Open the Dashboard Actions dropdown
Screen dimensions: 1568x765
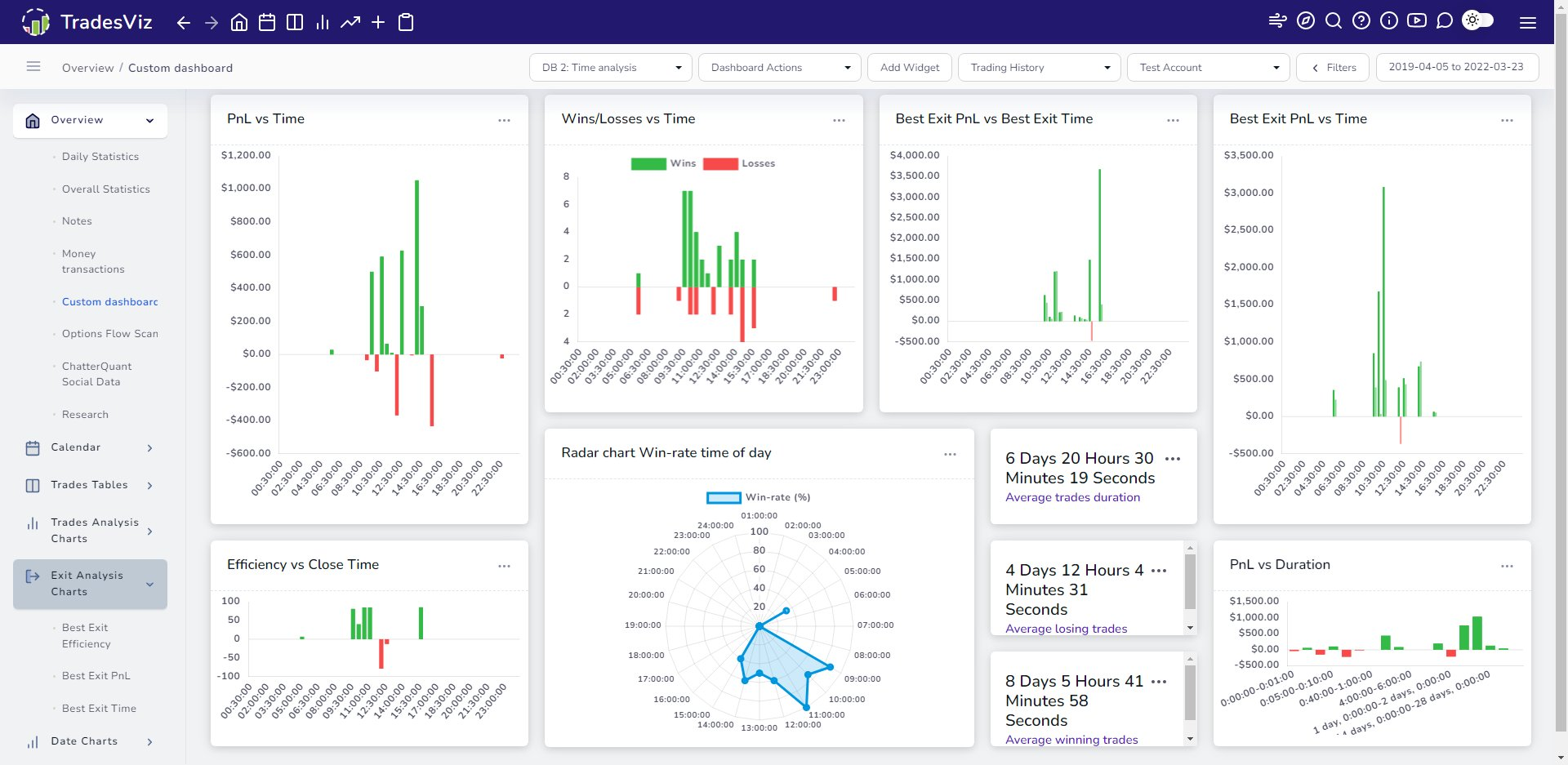coord(780,68)
